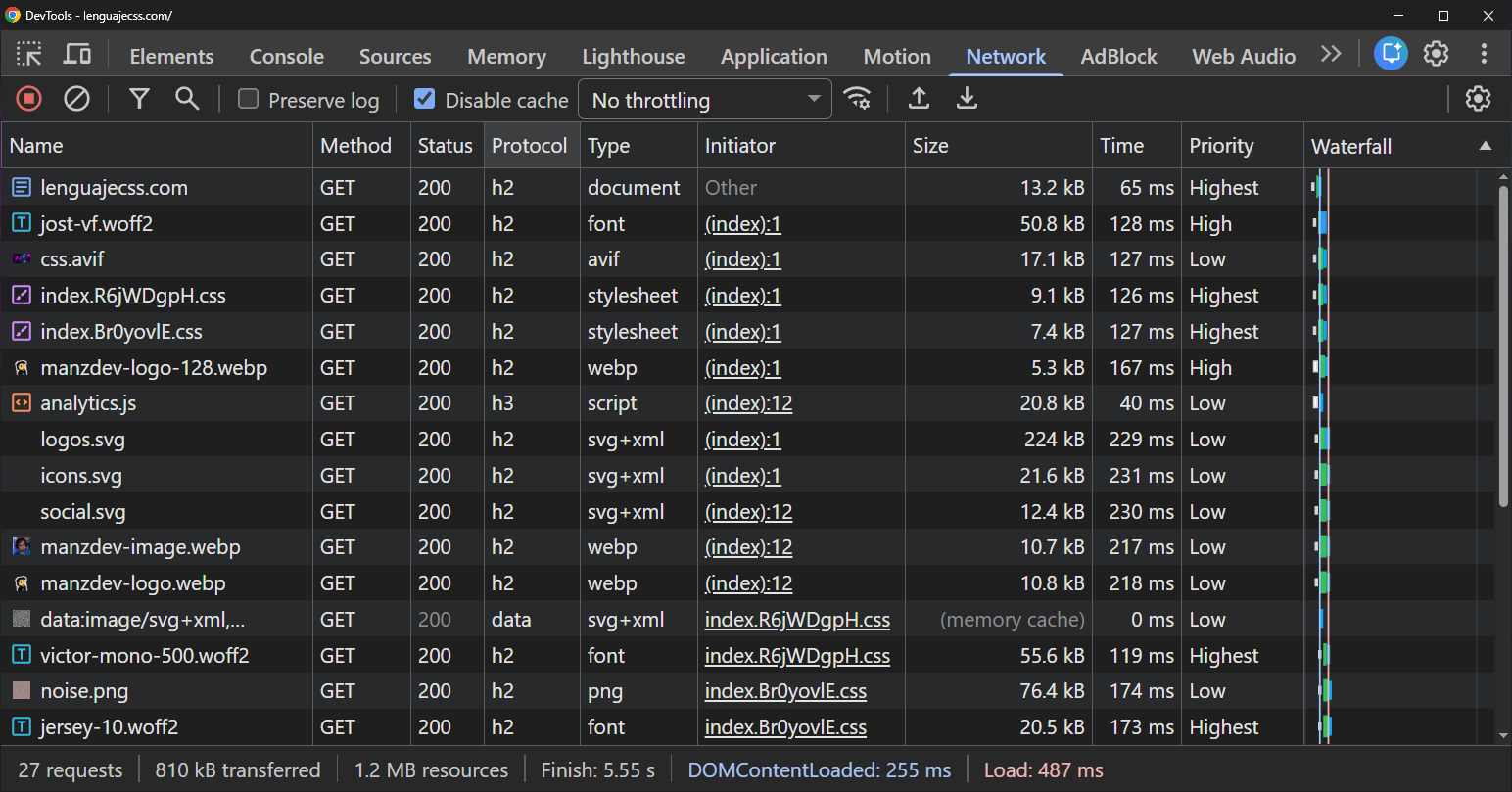The width and height of the screenshot is (1512, 792).
Task: Show more tabs with the double chevron
Action: tap(1331, 54)
